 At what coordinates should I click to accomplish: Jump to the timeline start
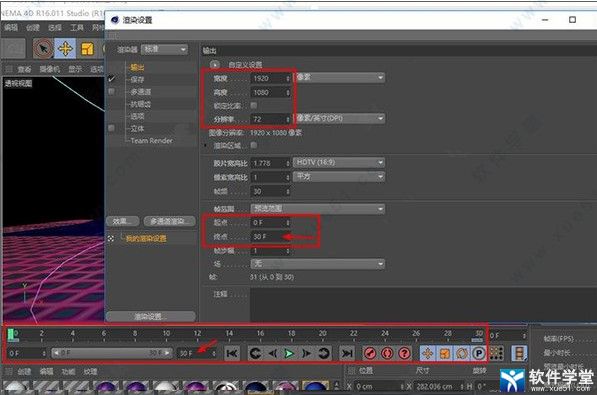tap(231, 353)
